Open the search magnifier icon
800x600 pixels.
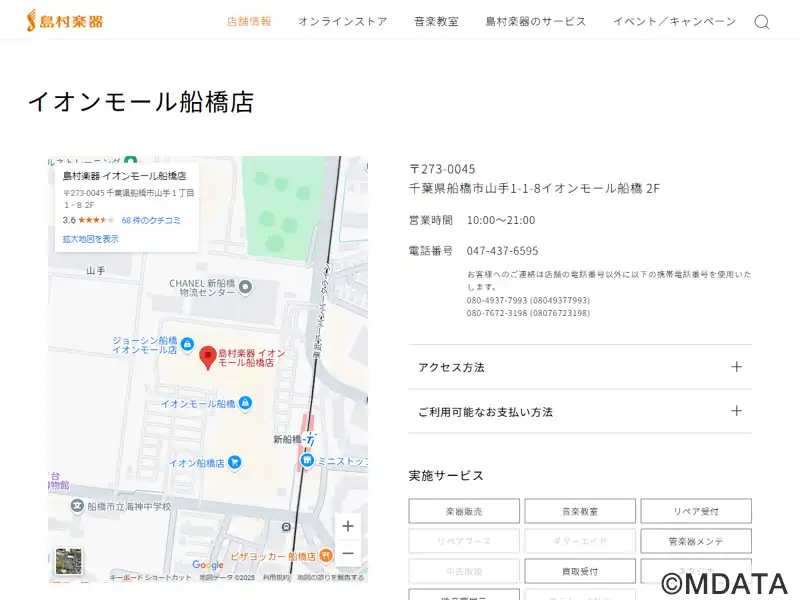(x=762, y=22)
